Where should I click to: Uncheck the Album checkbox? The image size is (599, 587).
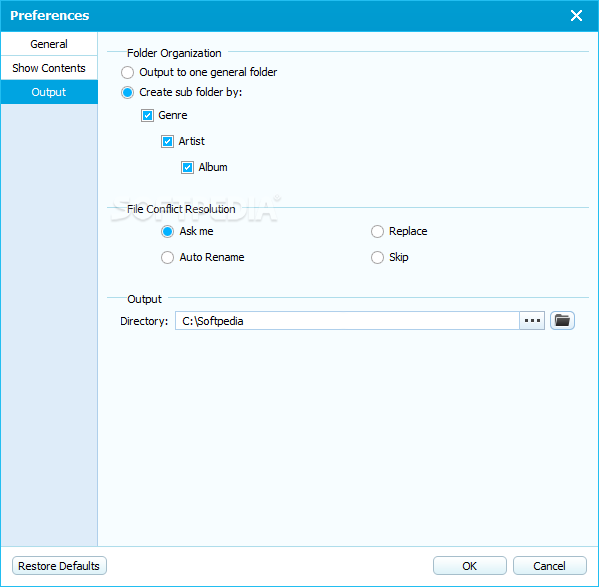click(x=187, y=167)
